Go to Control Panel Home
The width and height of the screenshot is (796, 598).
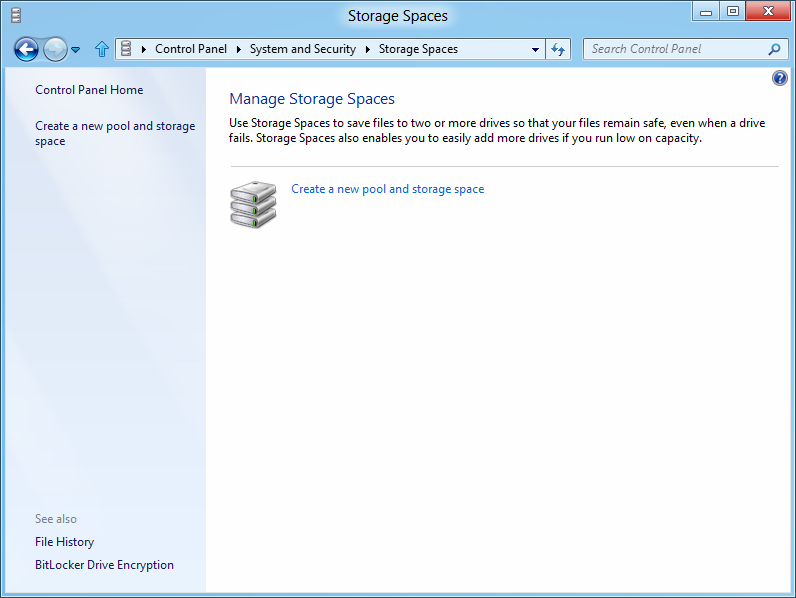coord(89,90)
